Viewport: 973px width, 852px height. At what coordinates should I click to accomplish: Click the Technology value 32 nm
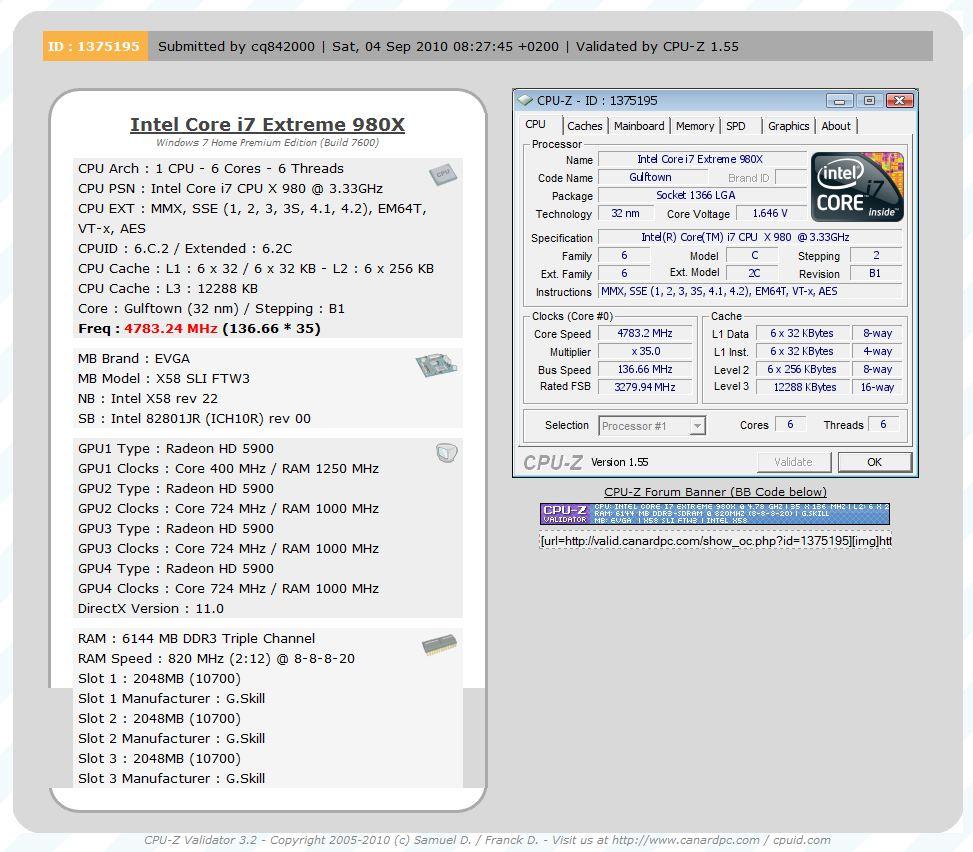tap(626, 213)
